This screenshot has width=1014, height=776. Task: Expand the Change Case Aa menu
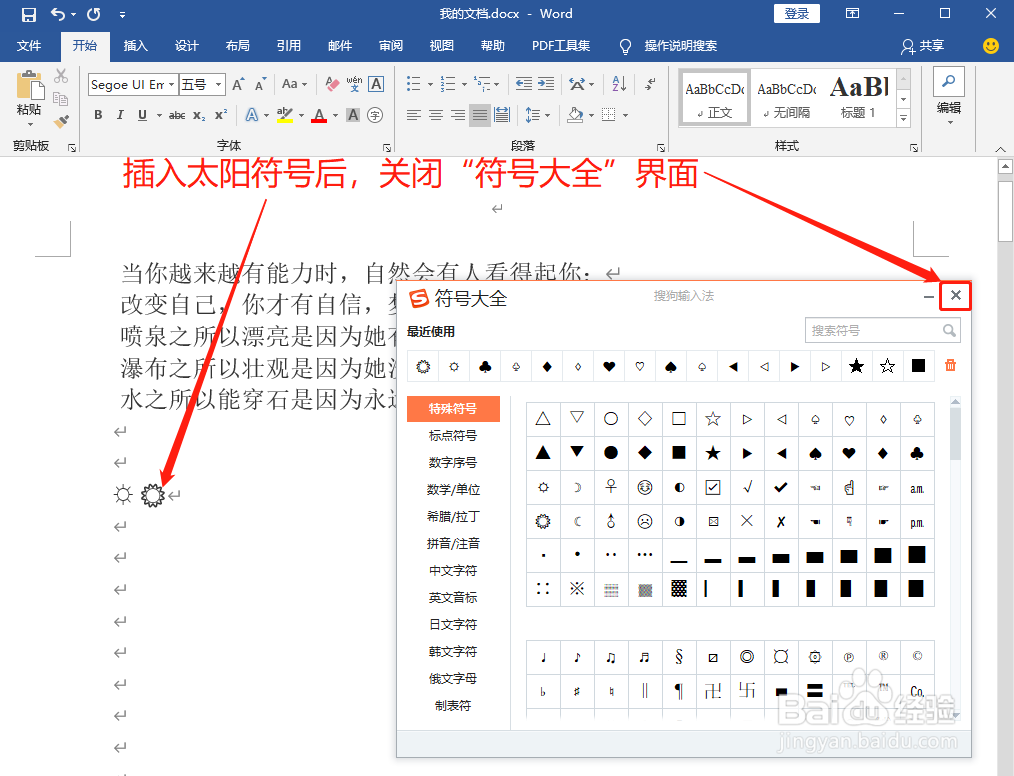(x=294, y=84)
